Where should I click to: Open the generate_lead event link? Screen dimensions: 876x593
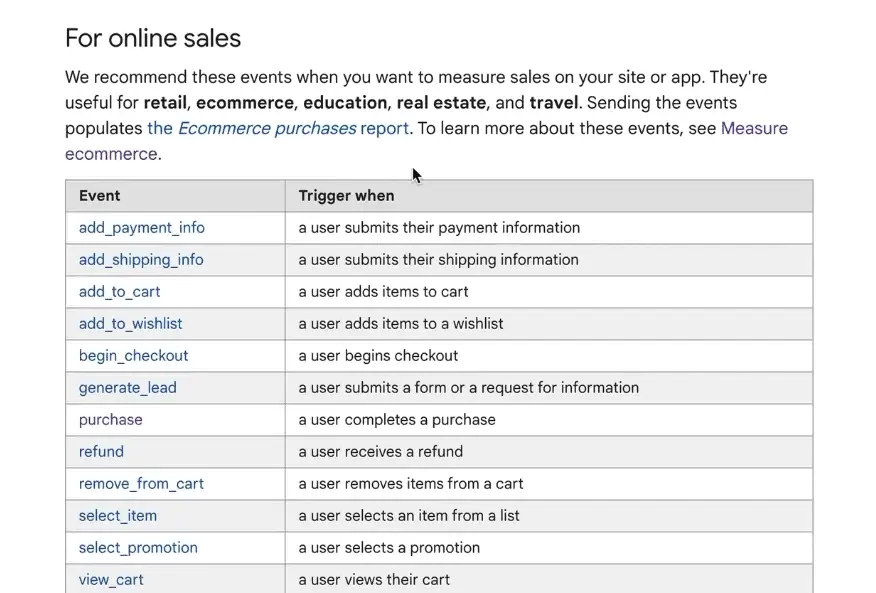tap(127, 387)
